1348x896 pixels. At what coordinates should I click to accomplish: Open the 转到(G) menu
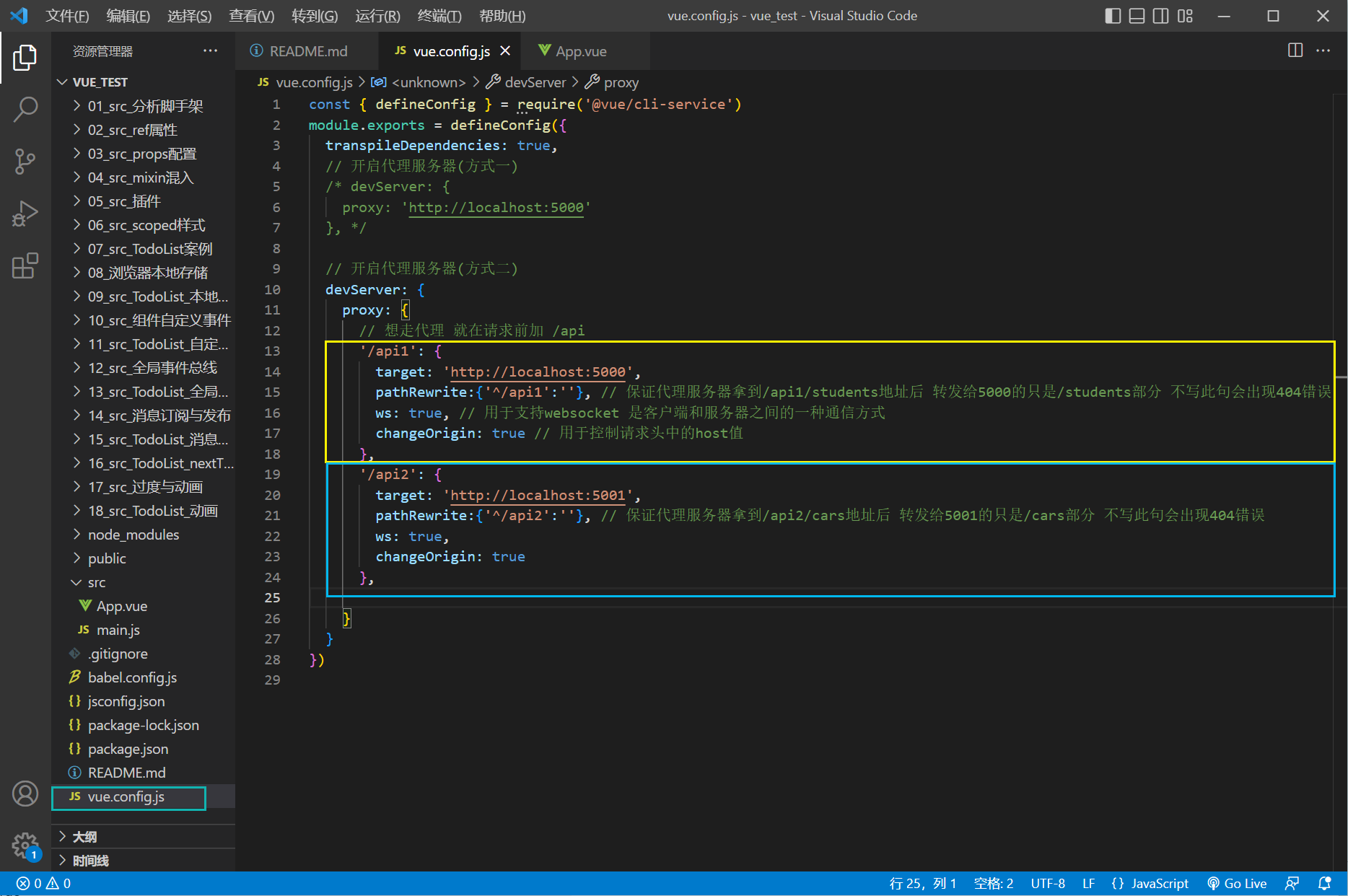tap(315, 16)
